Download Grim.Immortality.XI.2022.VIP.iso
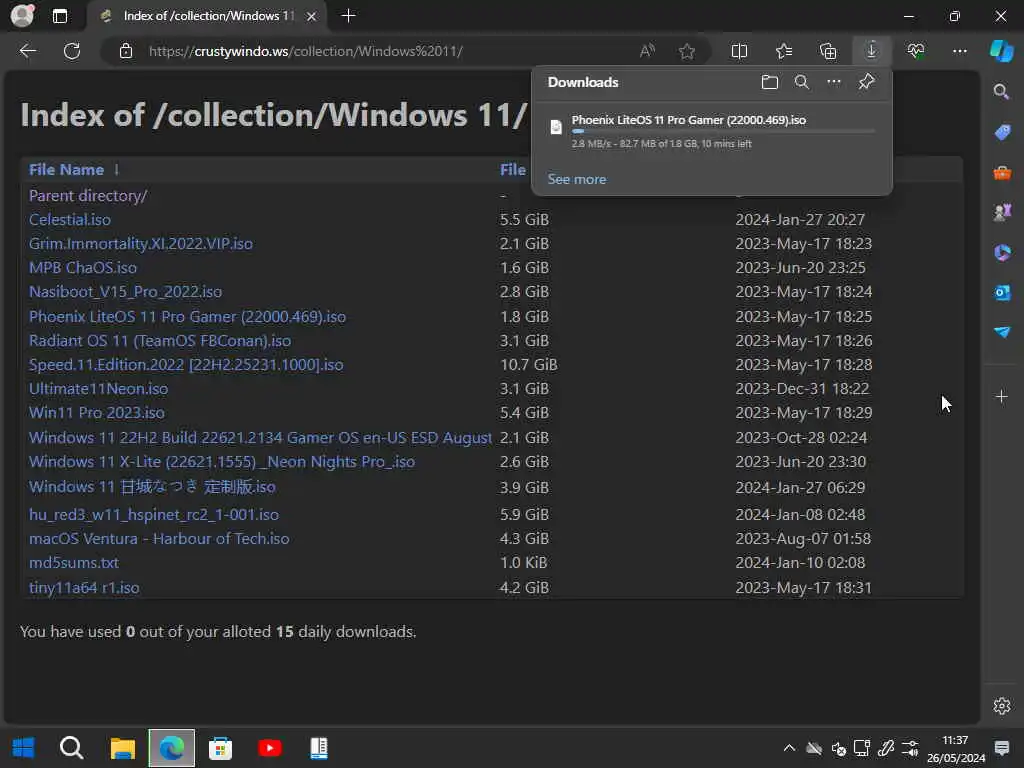 tap(140, 244)
